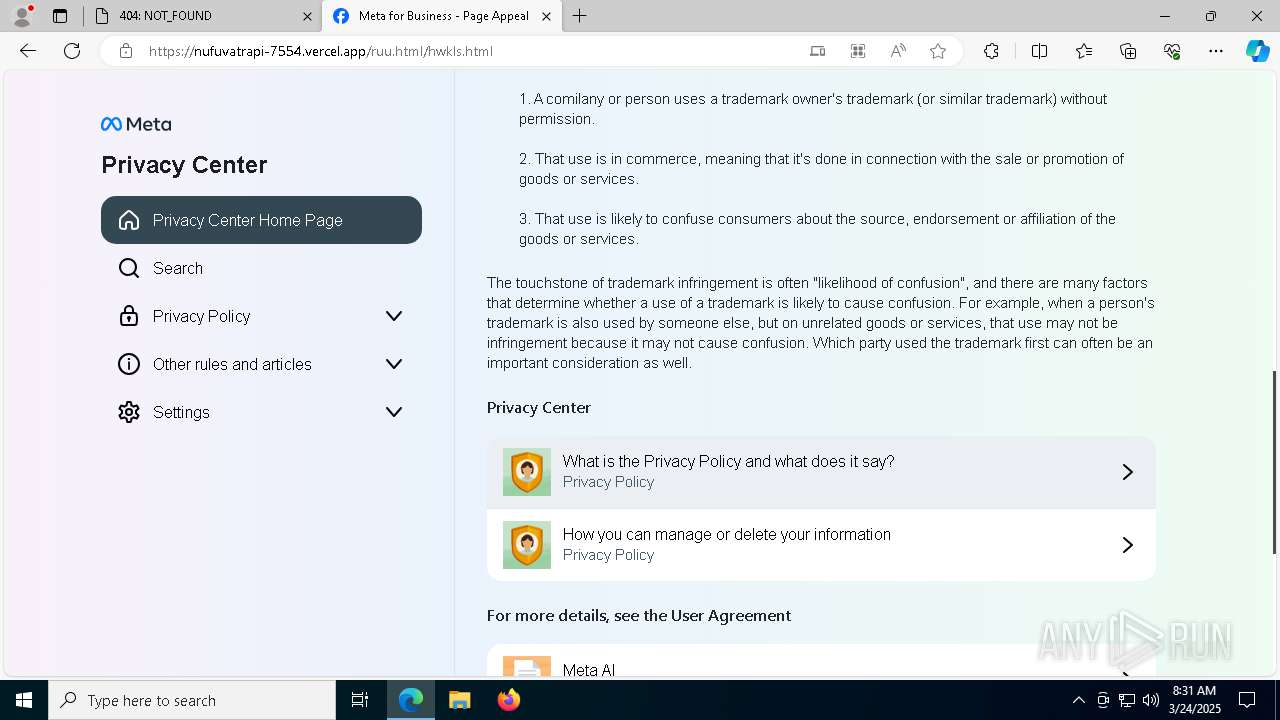Open the Favorites list
The image size is (1280, 720).
pyautogui.click(x=1084, y=51)
